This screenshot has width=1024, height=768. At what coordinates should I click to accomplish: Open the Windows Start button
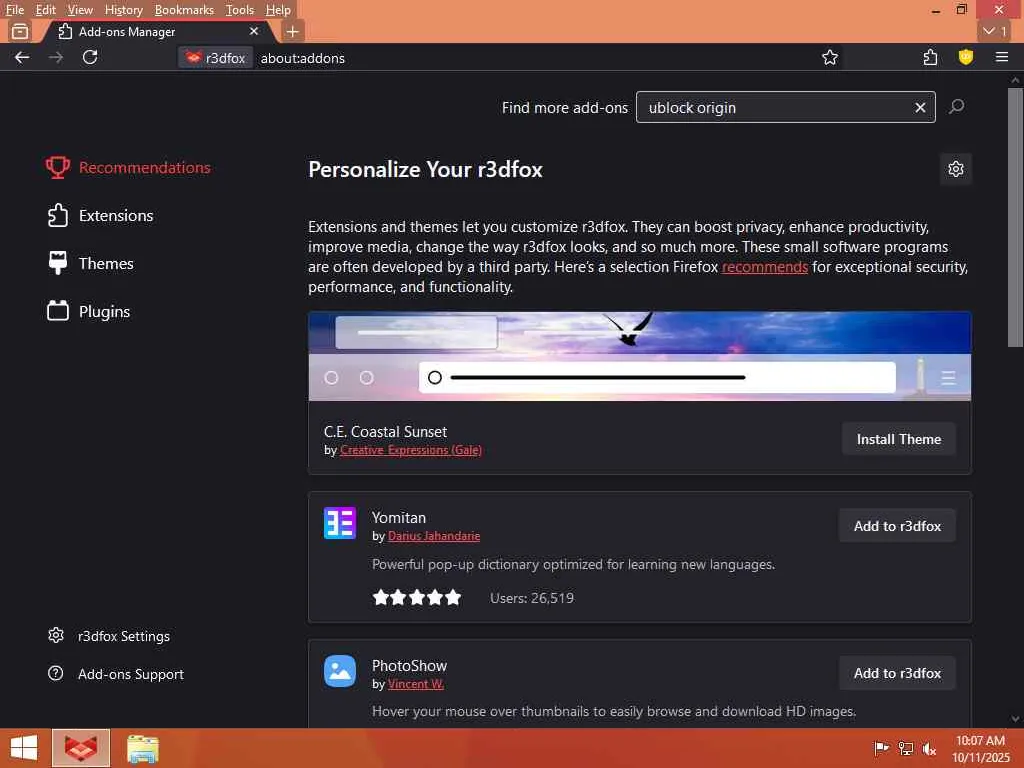tap(24, 748)
